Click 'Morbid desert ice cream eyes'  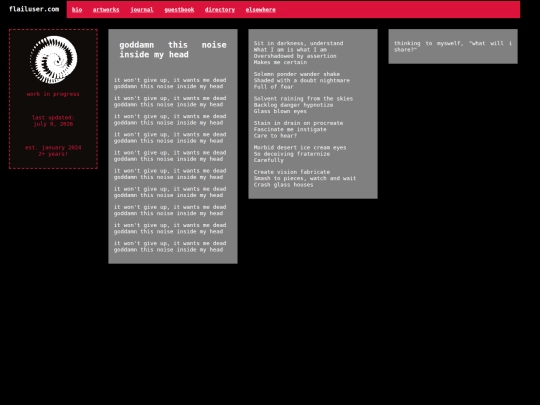tap(300, 147)
